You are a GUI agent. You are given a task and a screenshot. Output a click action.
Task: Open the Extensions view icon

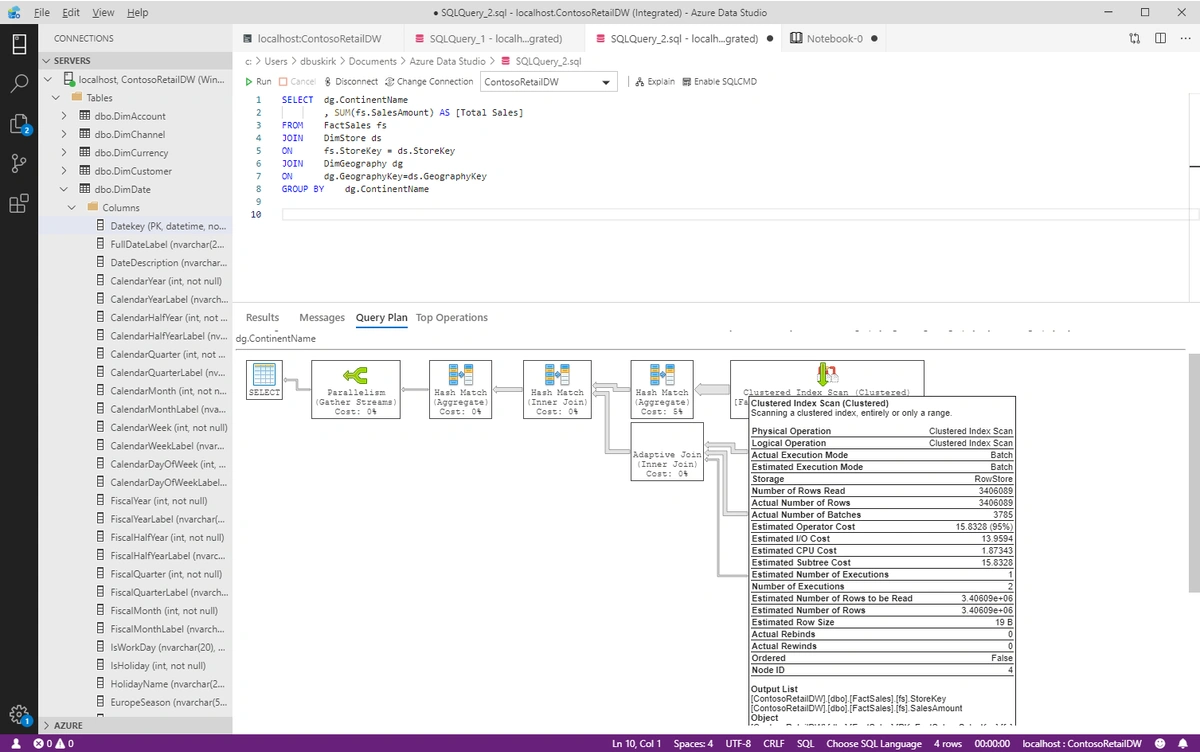coord(19,204)
